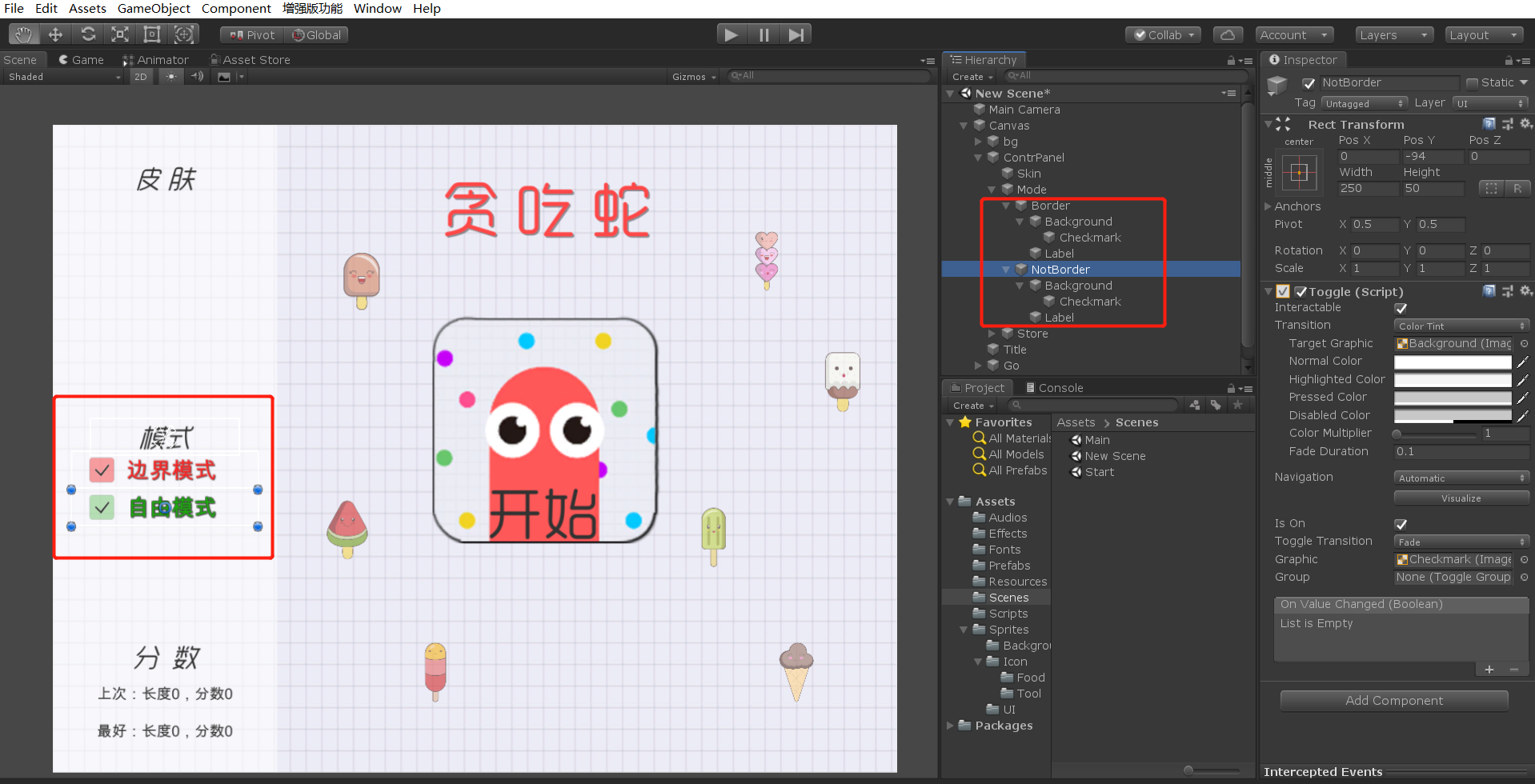The width and height of the screenshot is (1535, 784).
Task: Toggle scene lighting icon
Action: 170,77
